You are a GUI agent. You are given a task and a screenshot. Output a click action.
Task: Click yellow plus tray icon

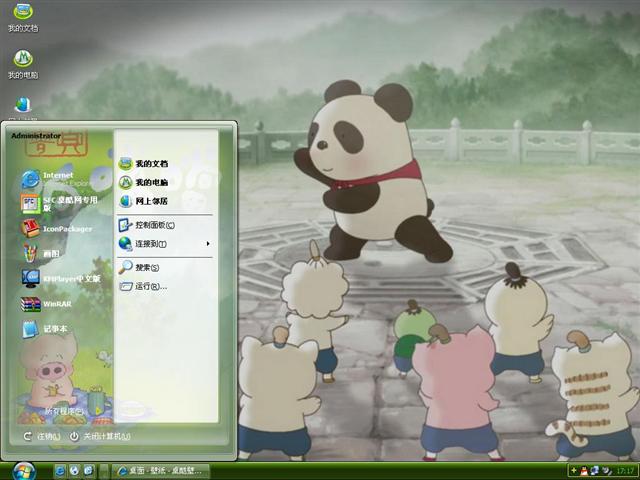[574, 471]
